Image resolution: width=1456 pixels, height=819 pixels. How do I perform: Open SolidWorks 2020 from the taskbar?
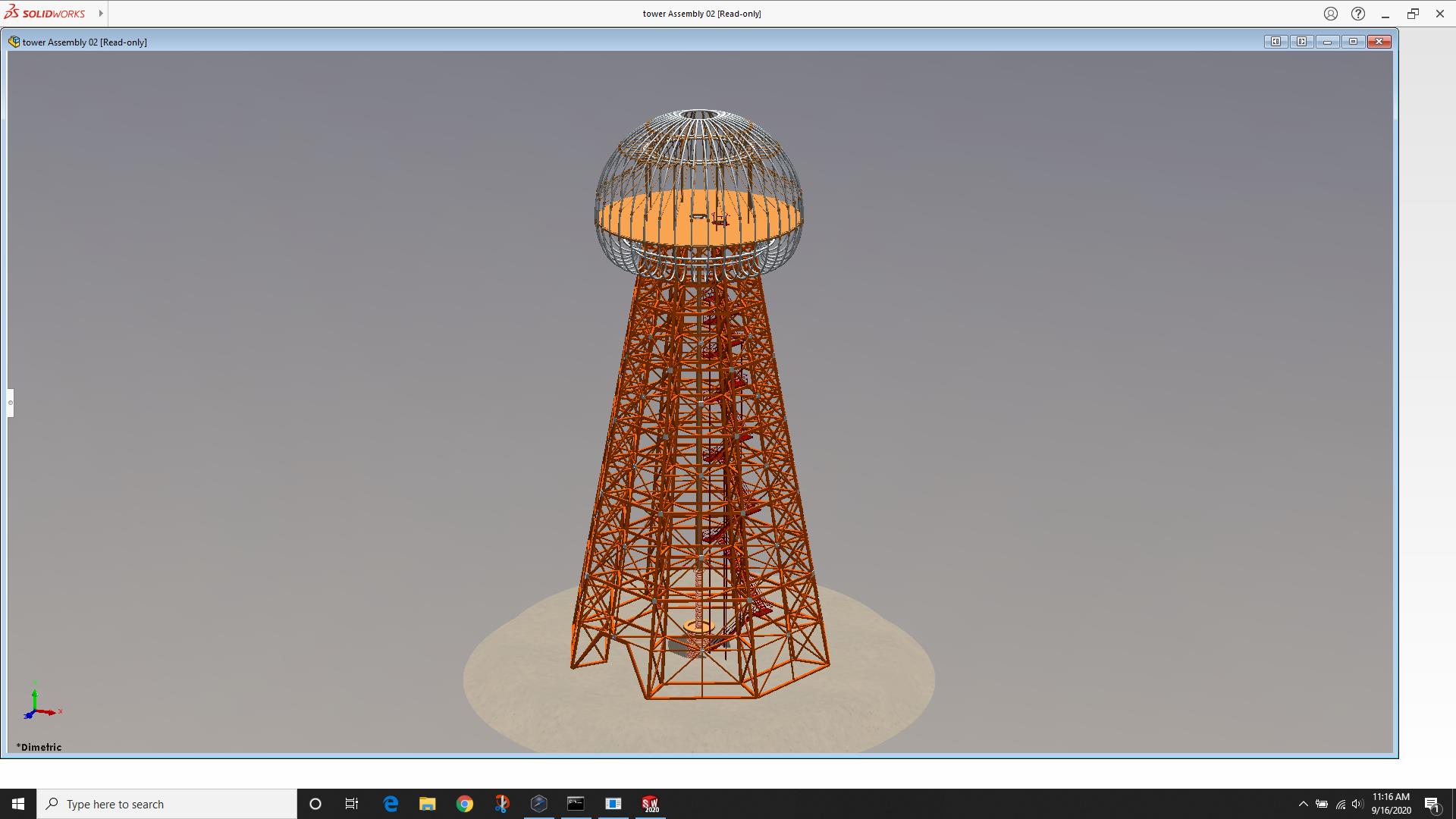(x=650, y=804)
